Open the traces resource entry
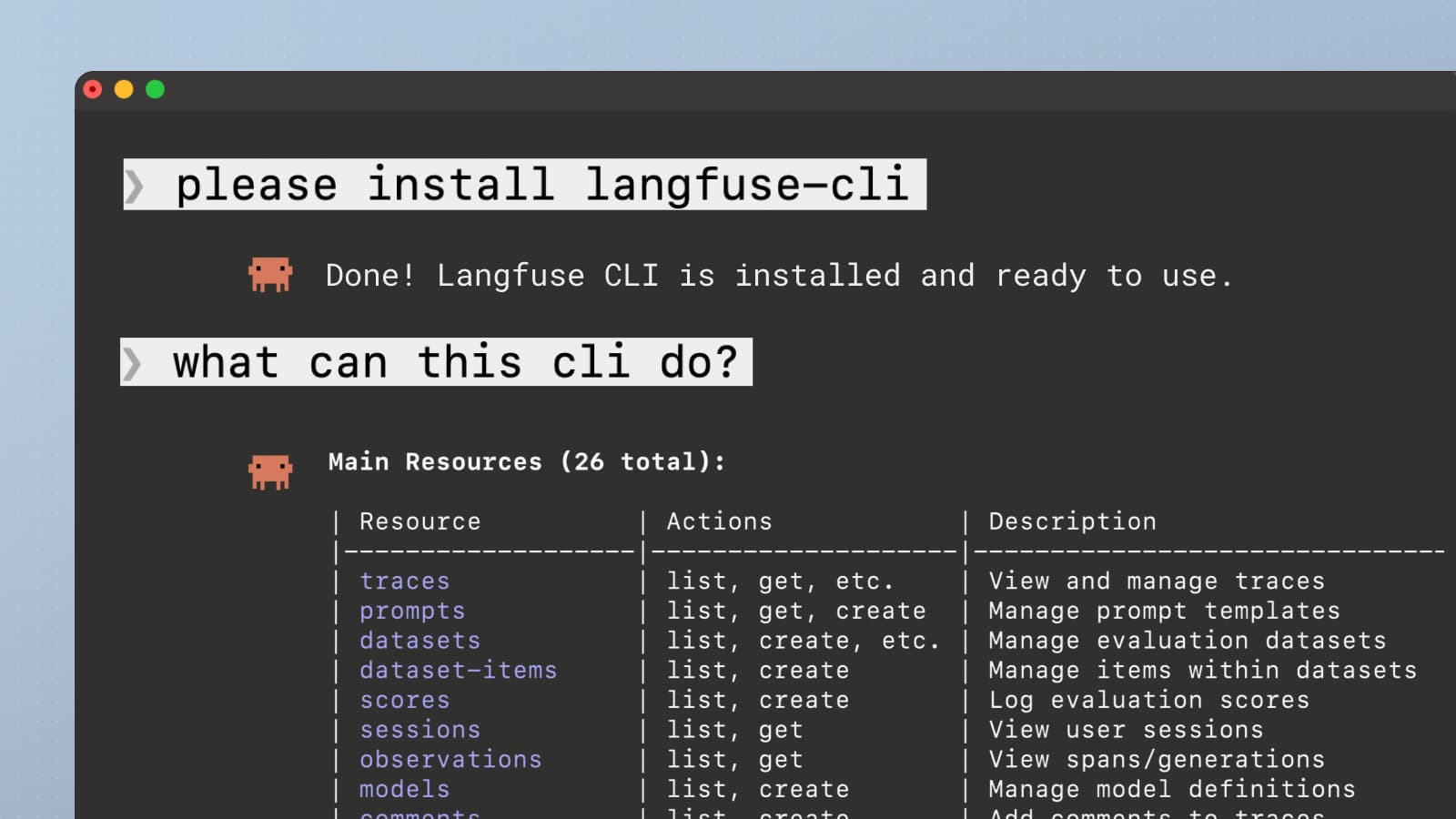 [x=404, y=581]
